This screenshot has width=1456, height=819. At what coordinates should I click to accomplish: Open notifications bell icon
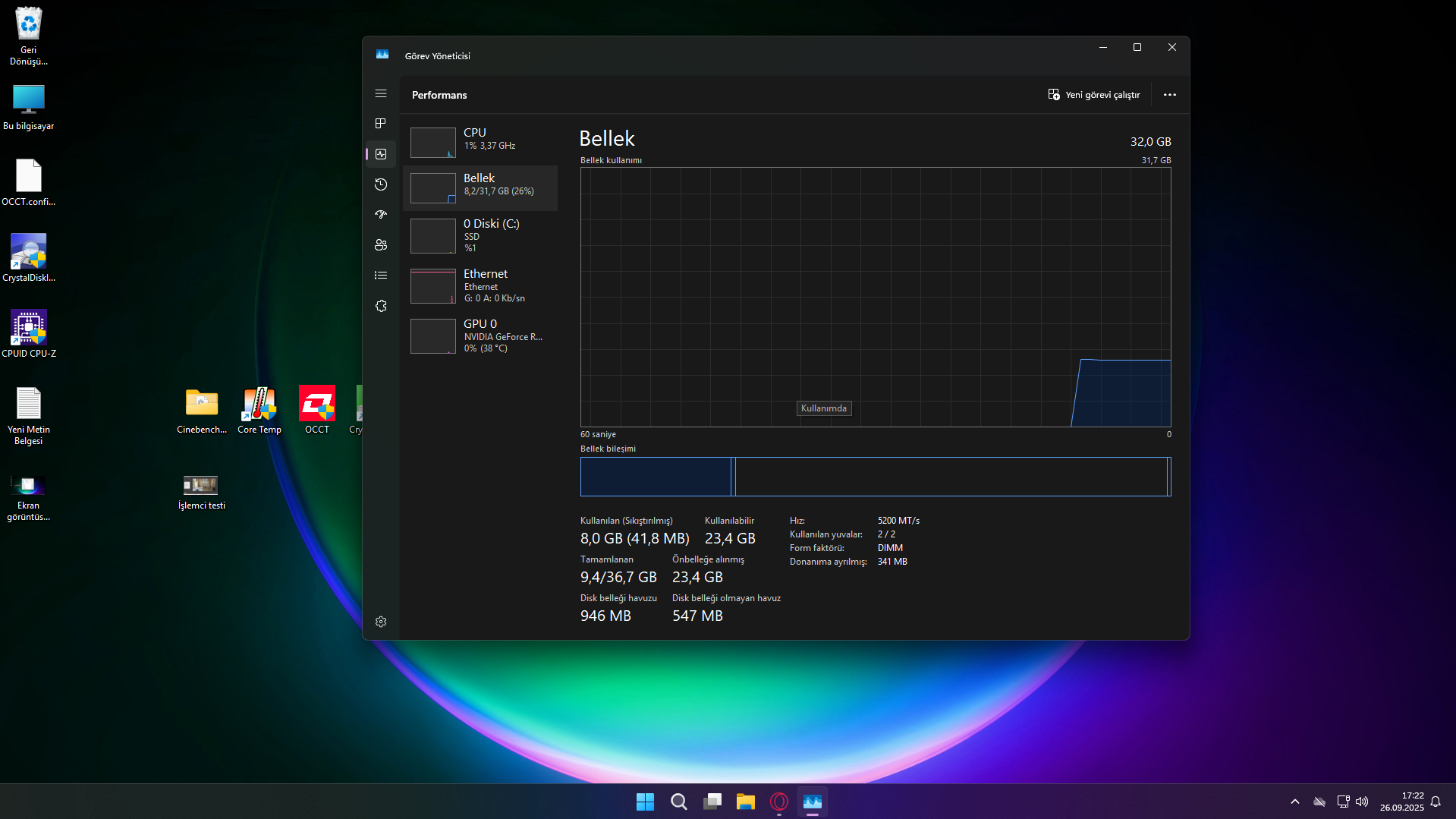click(x=1436, y=802)
